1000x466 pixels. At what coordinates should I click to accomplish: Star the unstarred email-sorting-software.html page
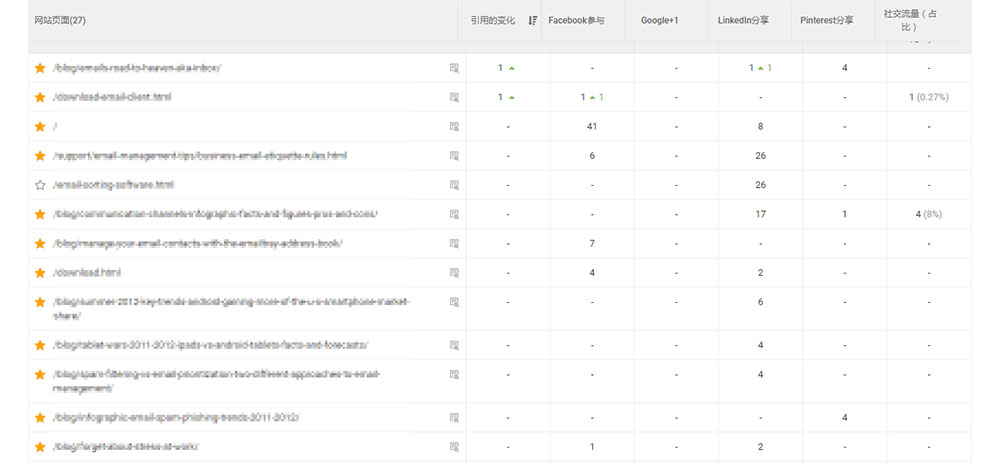(40, 185)
